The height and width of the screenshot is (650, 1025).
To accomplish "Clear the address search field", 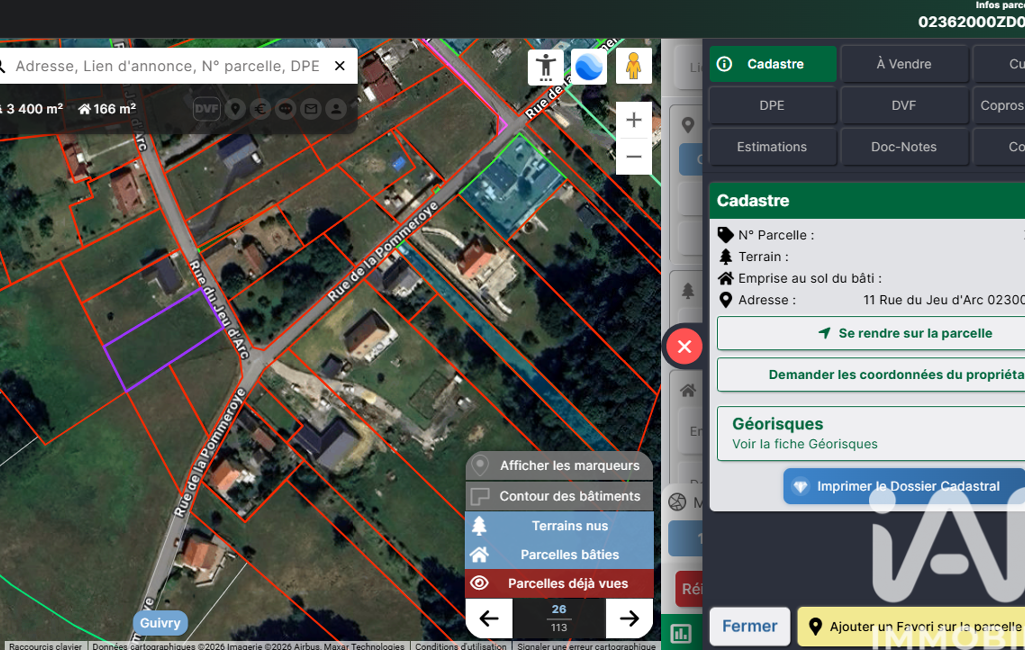I will click(x=340, y=66).
